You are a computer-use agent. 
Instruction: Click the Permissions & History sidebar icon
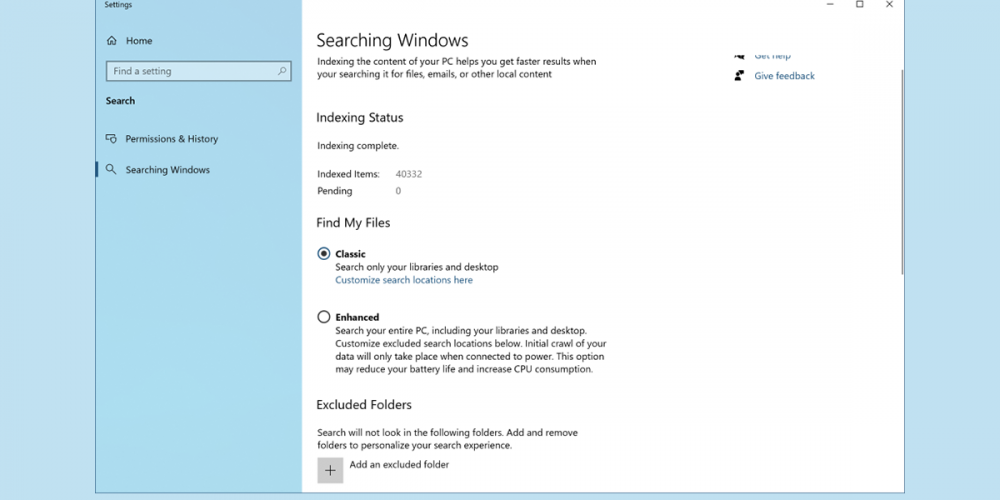coord(111,139)
